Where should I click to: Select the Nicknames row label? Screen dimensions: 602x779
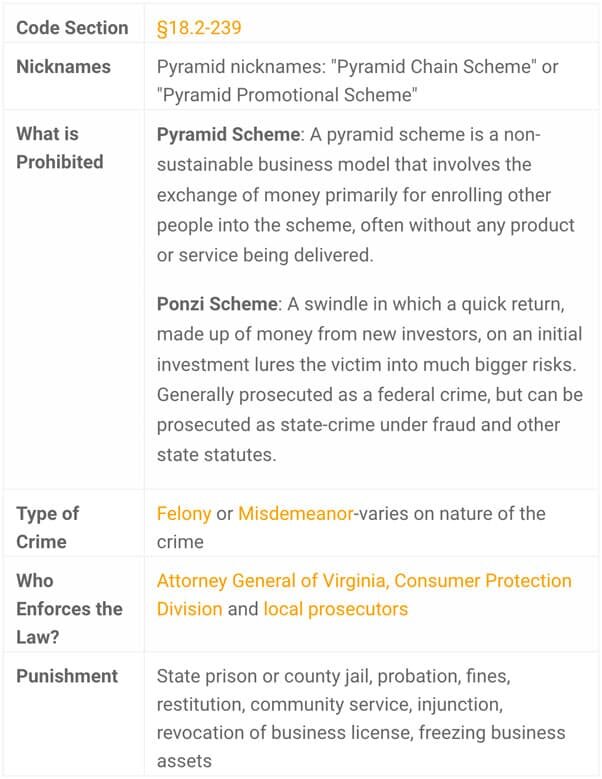pos(64,67)
